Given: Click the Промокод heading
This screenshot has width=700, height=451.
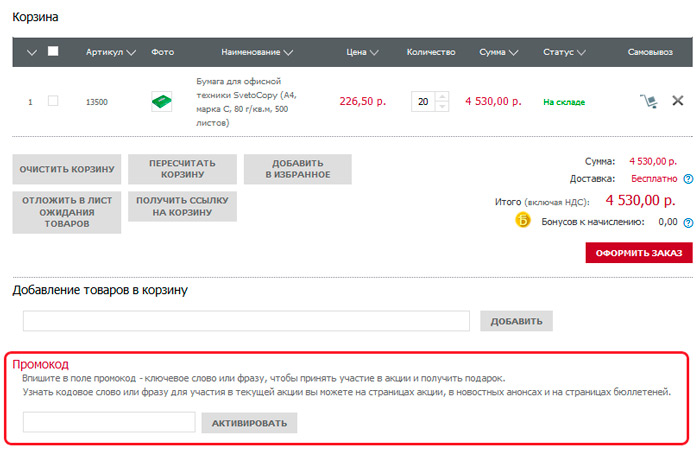Looking at the screenshot, I should 41,364.
